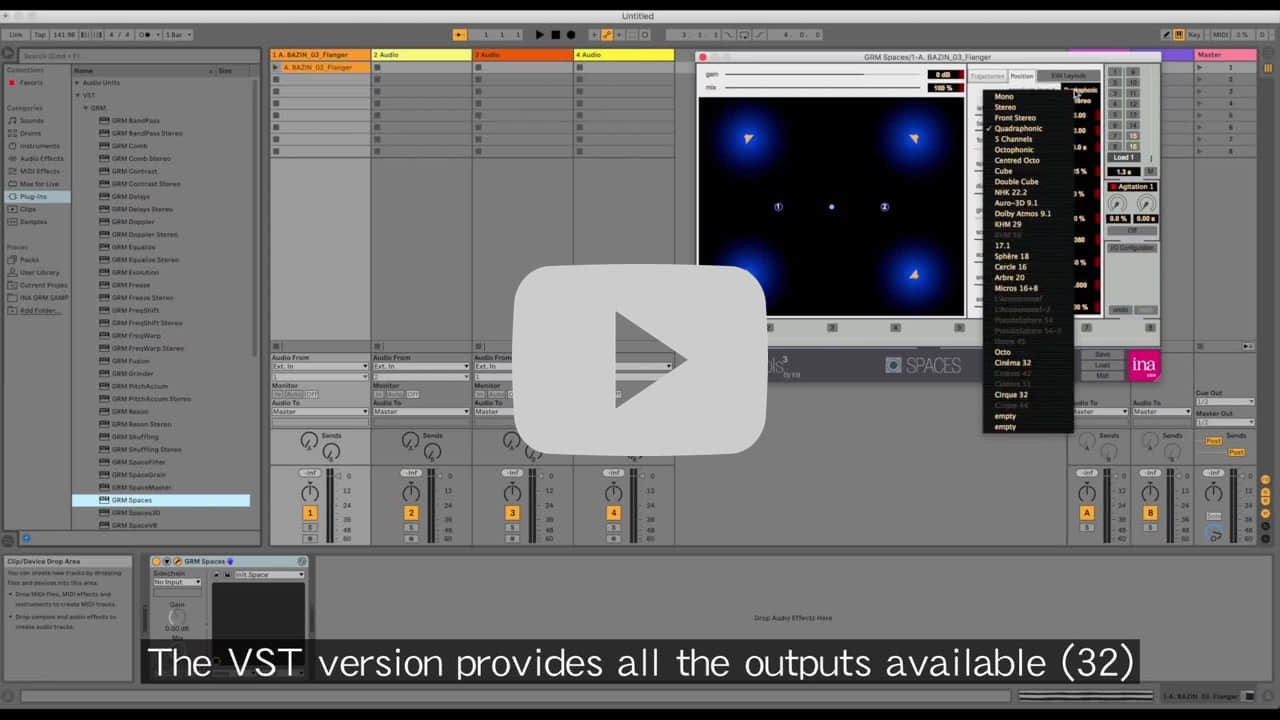Open the Sounds category in the browser
Viewport: 1280px width, 720px height.
click(31, 120)
